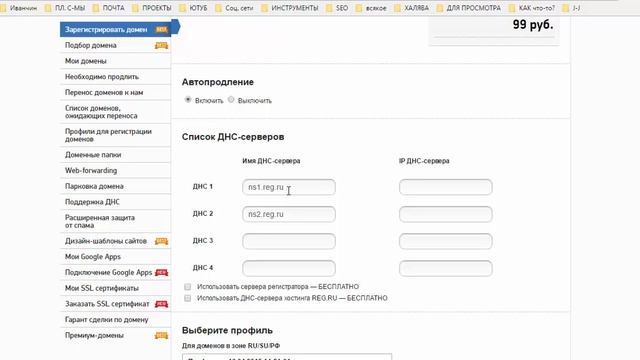Open Расширенная защита от спама

click(x=116, y=221)
